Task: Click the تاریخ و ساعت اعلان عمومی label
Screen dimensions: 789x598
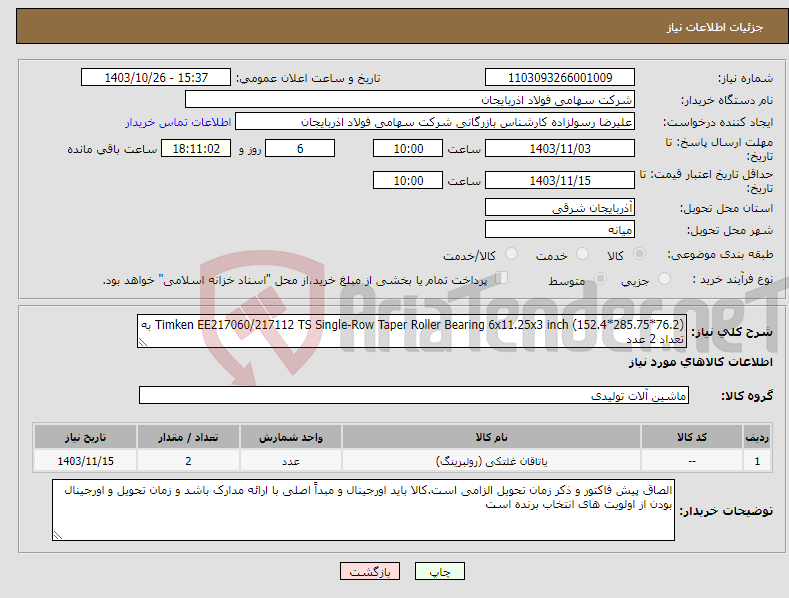Action: coord(308,79)
